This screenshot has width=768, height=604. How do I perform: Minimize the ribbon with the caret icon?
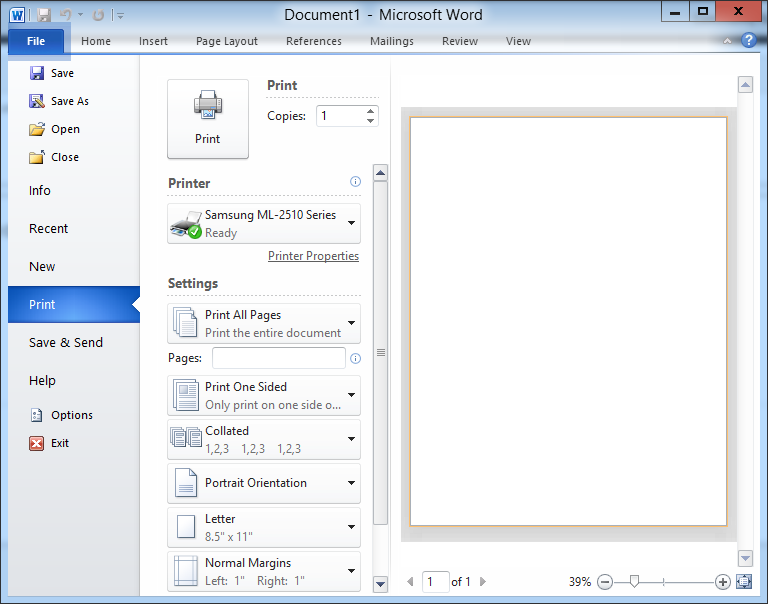(x=727, y=41)
